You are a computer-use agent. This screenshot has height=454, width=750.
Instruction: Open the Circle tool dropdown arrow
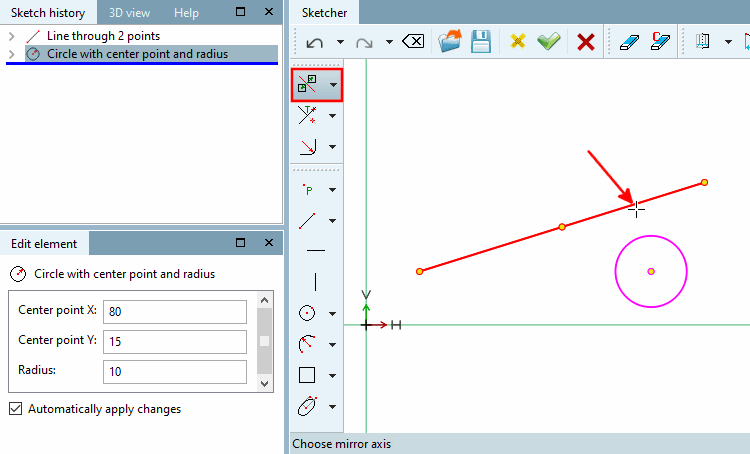[x=332, y=314]
